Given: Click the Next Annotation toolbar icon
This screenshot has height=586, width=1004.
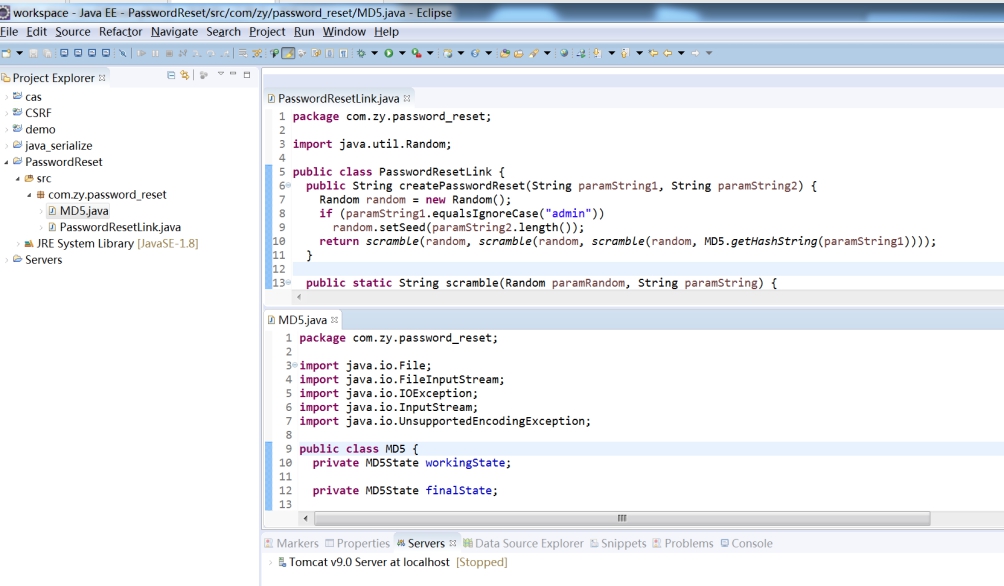Looking at the screenshot, I should click(597, 53).
